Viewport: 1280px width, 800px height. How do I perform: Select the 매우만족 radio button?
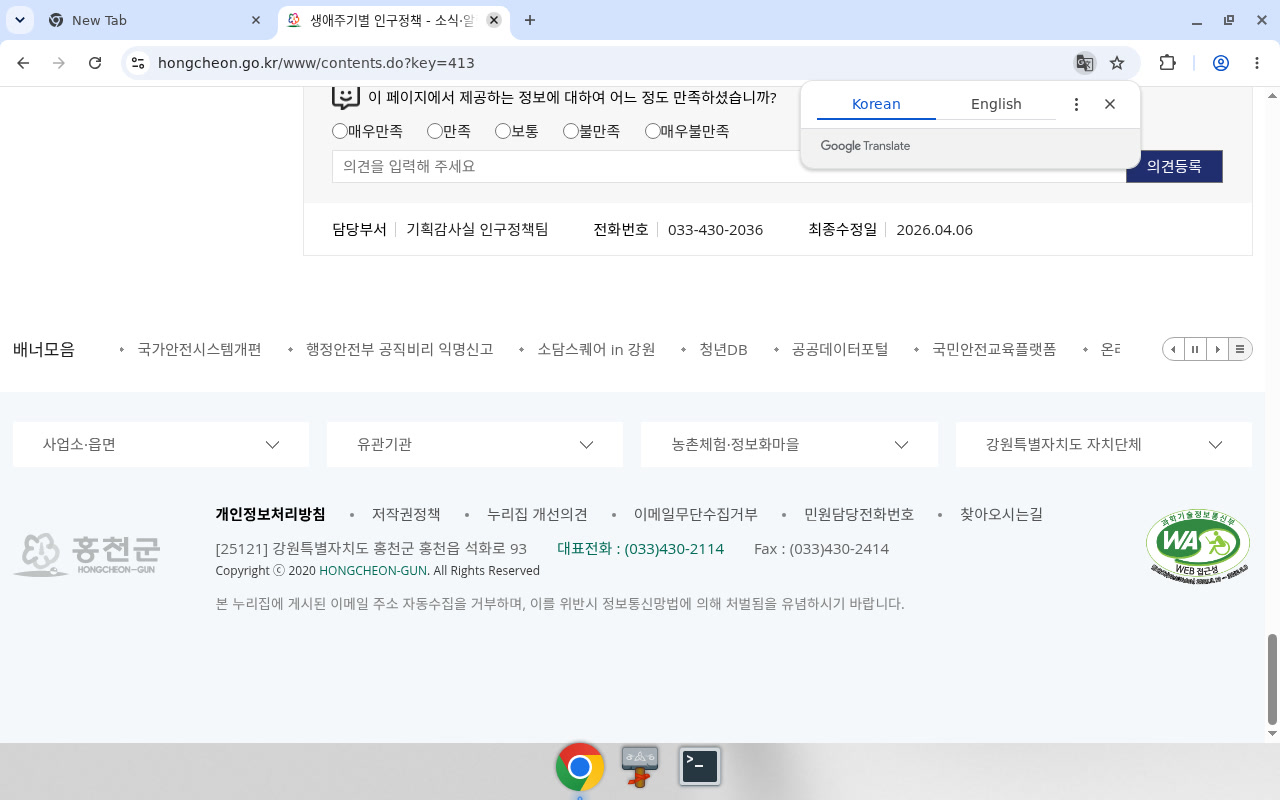tap(340, 131)
